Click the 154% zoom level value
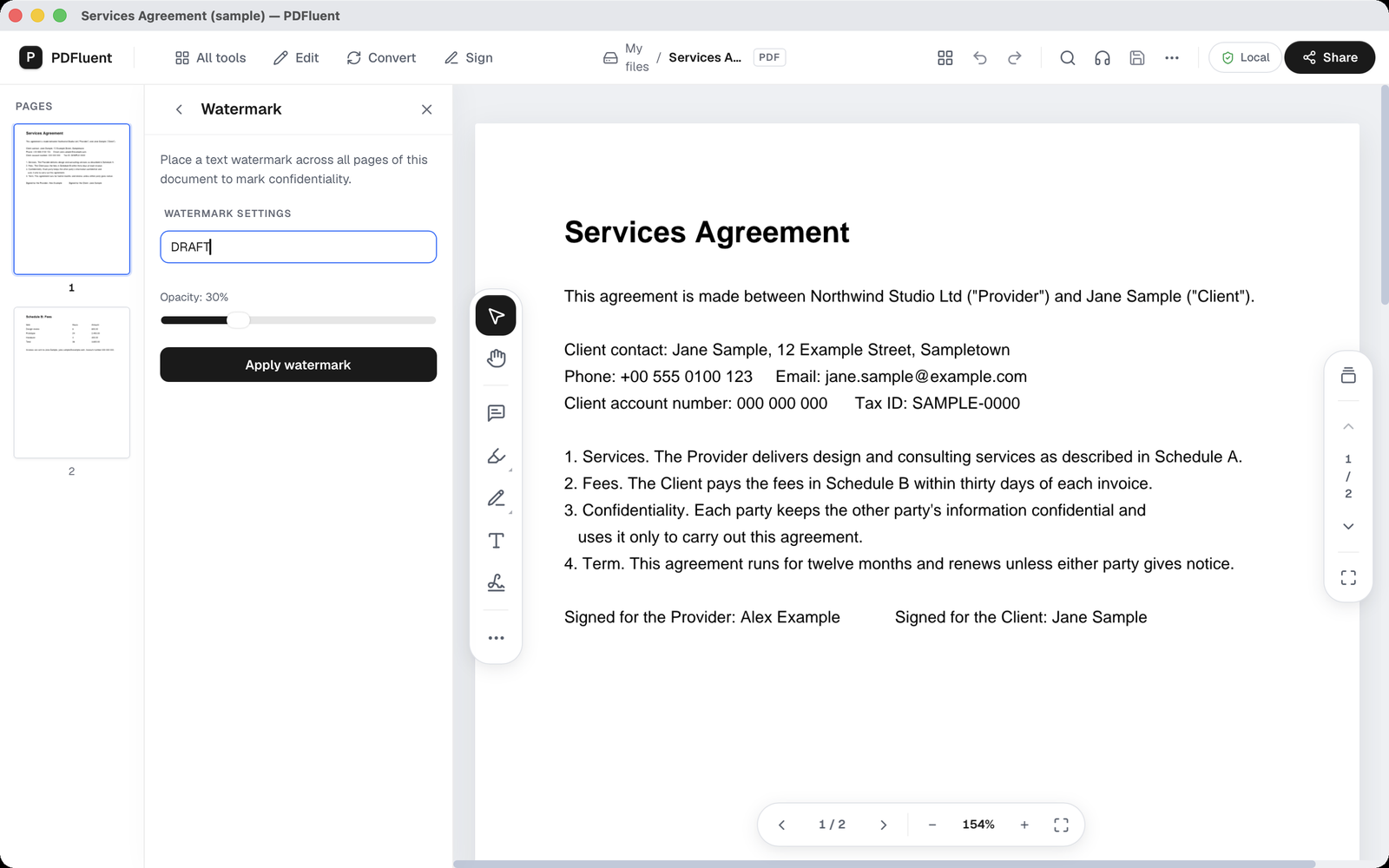 [x=978, y=825]
